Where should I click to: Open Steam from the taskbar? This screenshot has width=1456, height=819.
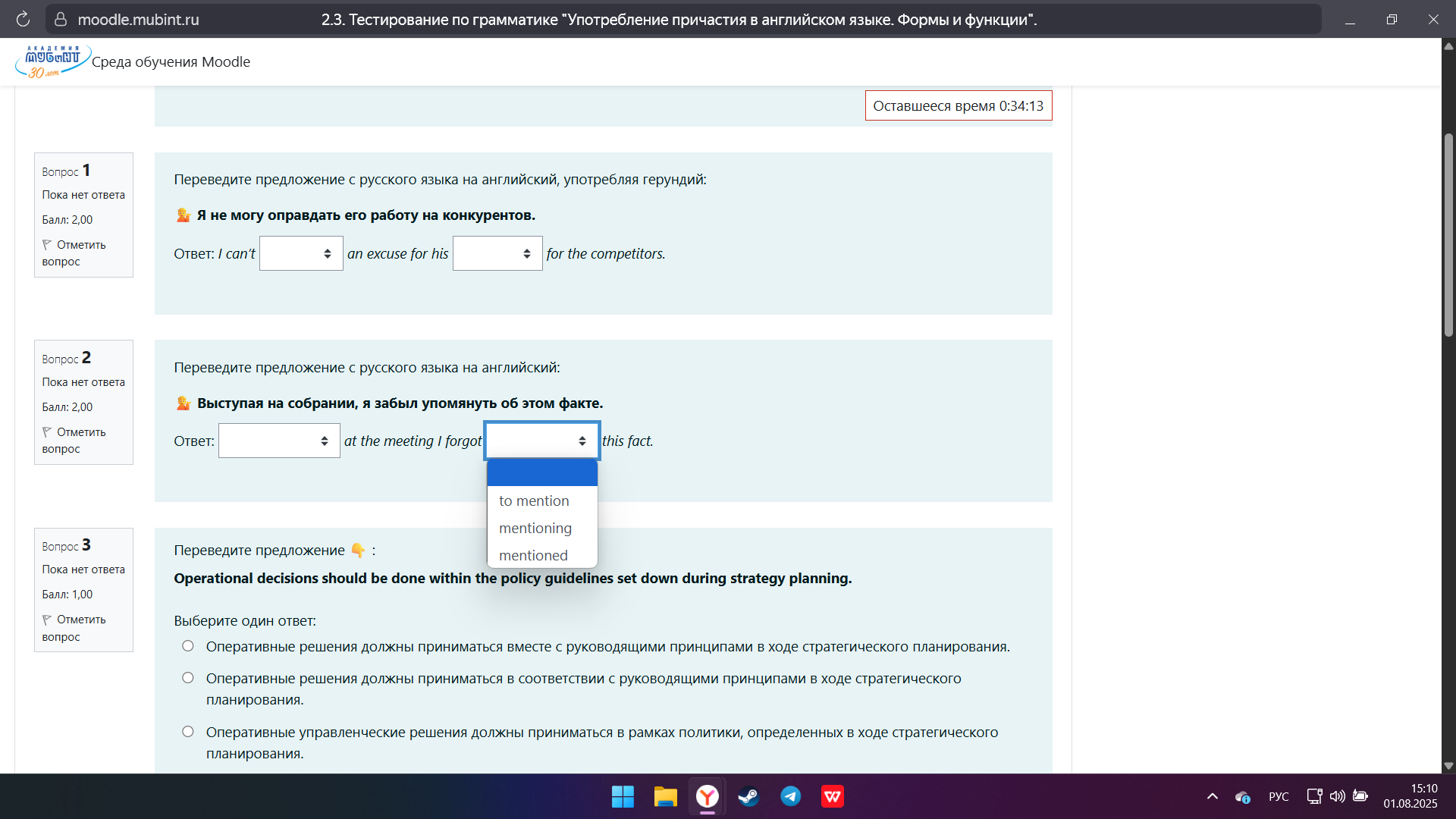click(748, 796)
